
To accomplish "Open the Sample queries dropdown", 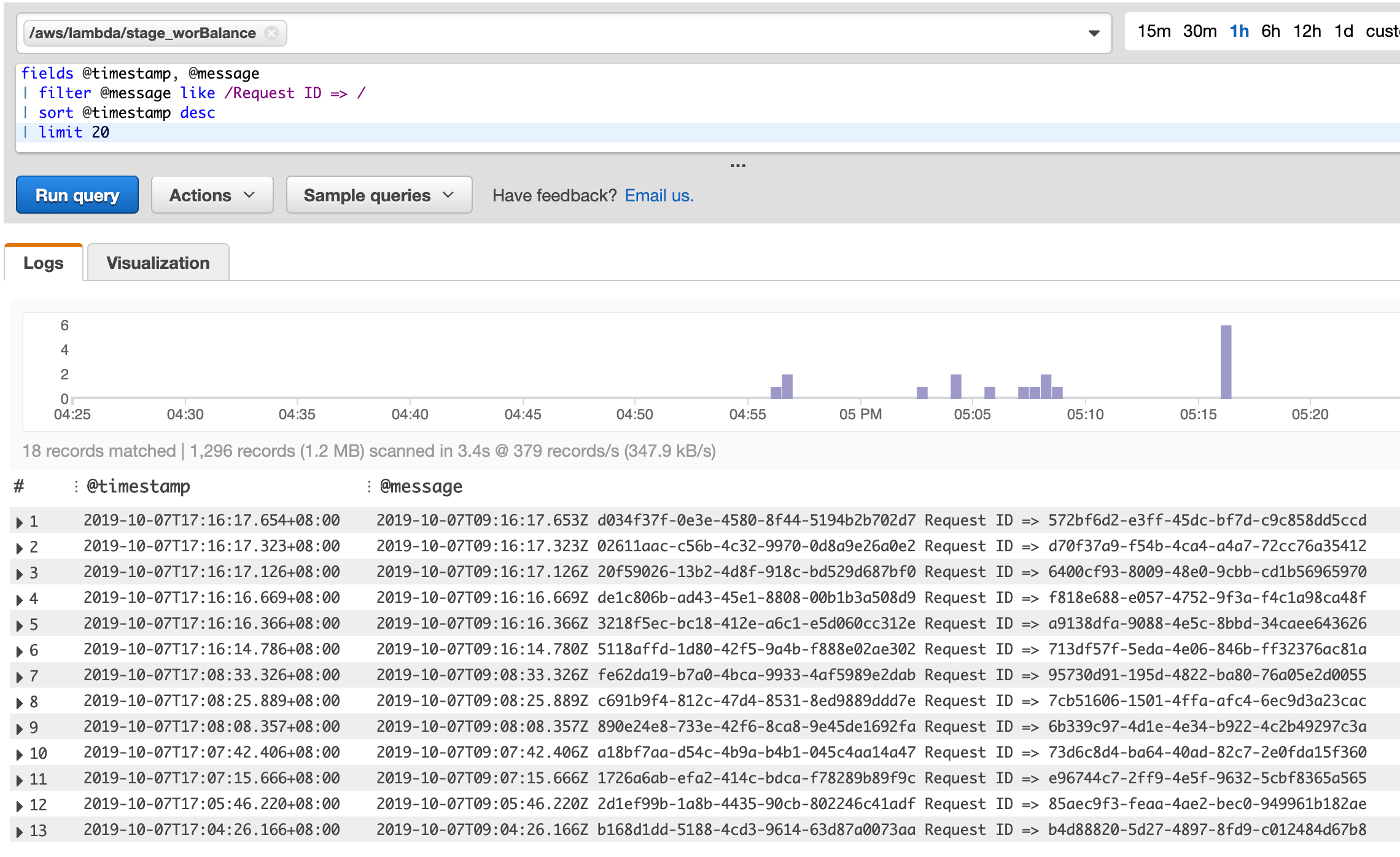I will 379,195.
